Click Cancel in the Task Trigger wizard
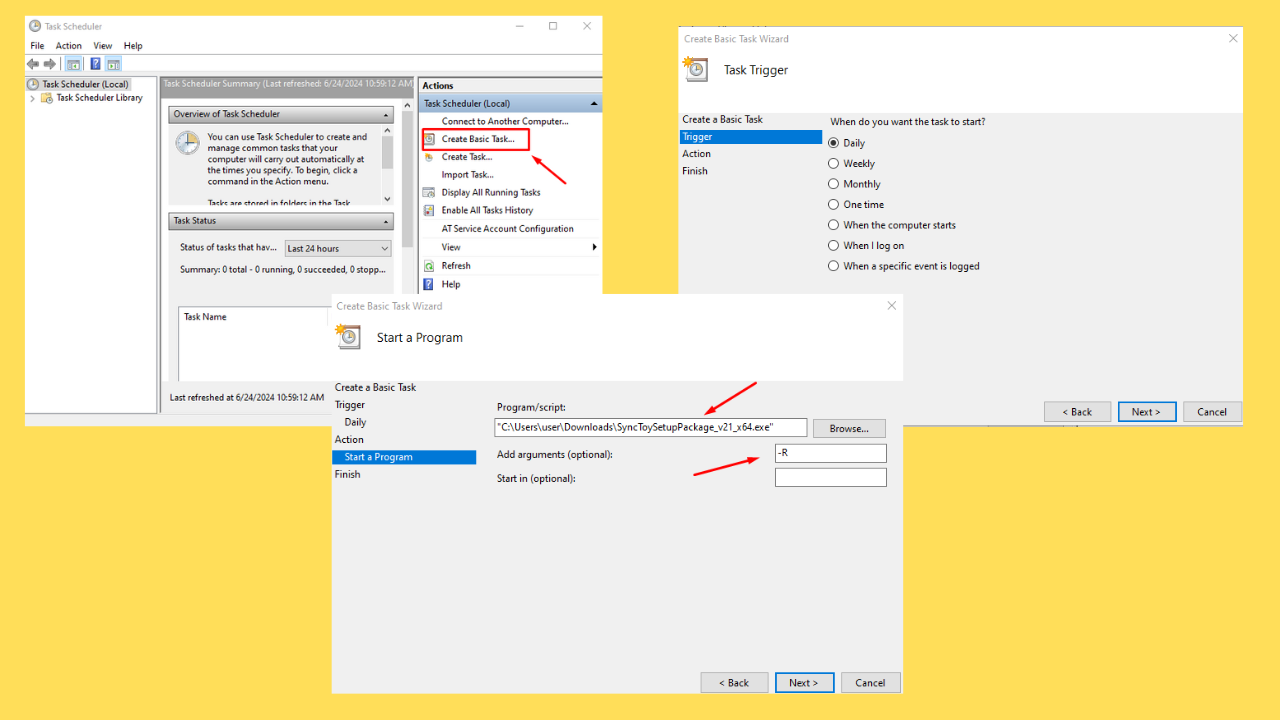 pos(1212,412)
